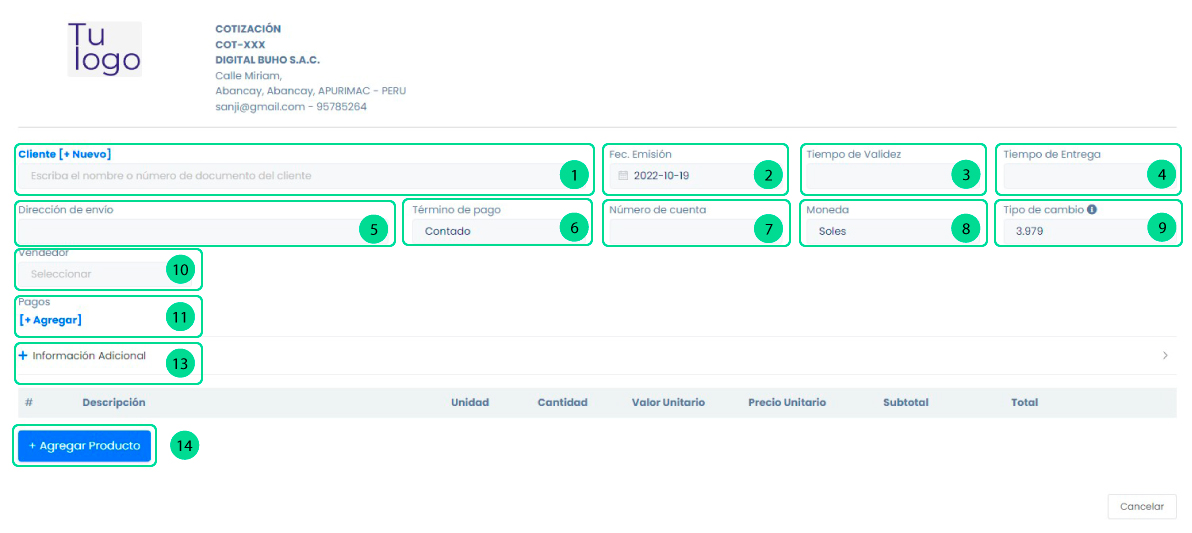Click the Tu logo image

coord(105,49)
